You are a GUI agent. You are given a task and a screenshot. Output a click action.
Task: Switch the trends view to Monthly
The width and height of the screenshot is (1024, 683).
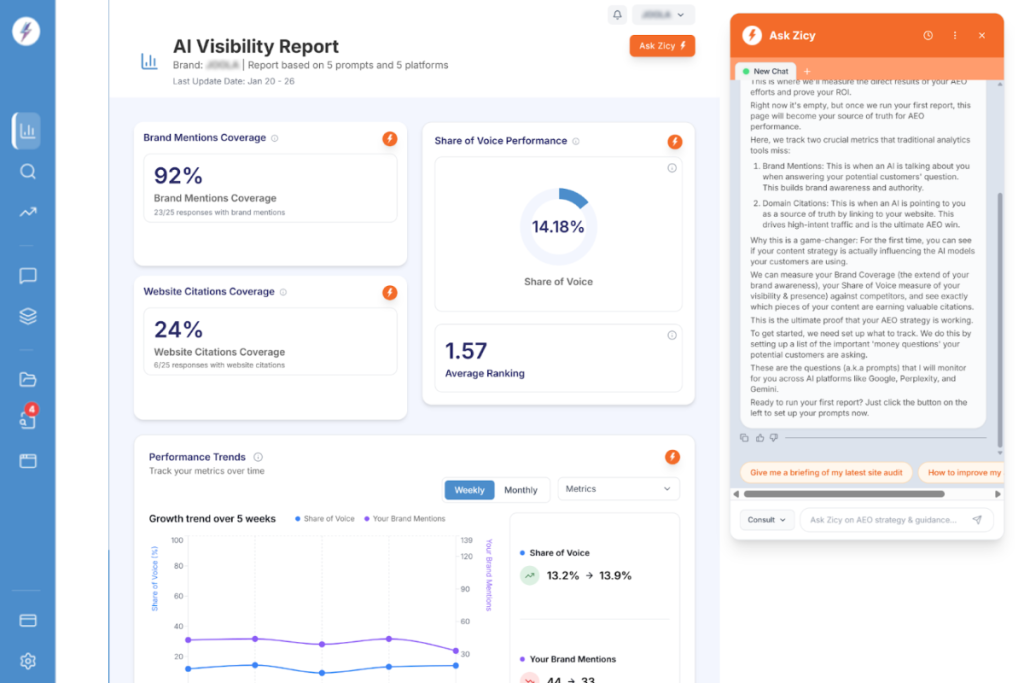click(x=520, y=490)
